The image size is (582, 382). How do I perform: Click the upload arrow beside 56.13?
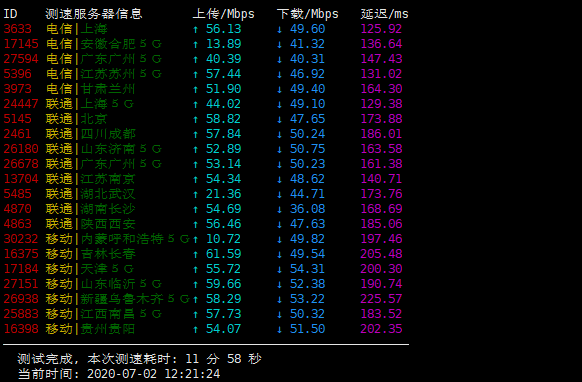(x=196, y=29)
